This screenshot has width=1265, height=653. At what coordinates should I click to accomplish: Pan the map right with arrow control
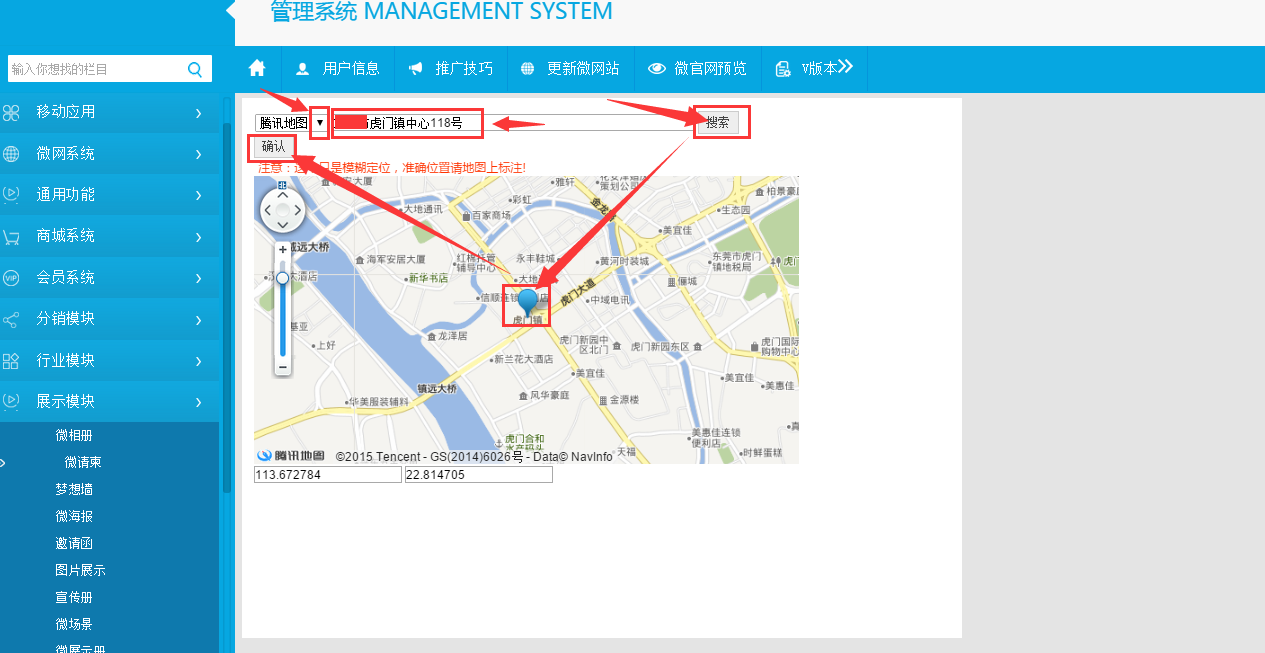[298, 211]
